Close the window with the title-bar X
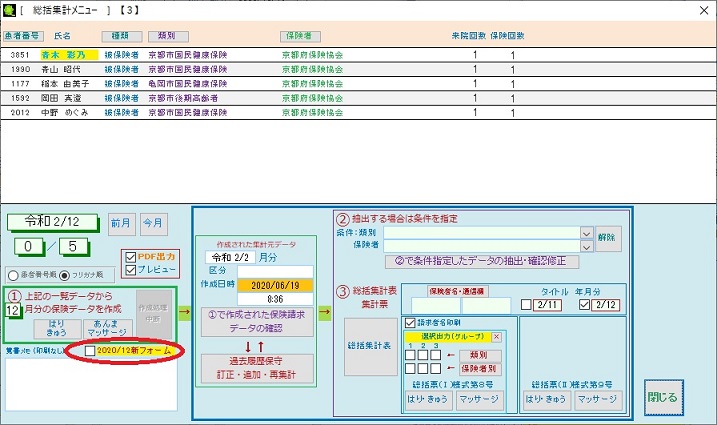The height and width of the screenshot is (425, 717). [704, 11]
